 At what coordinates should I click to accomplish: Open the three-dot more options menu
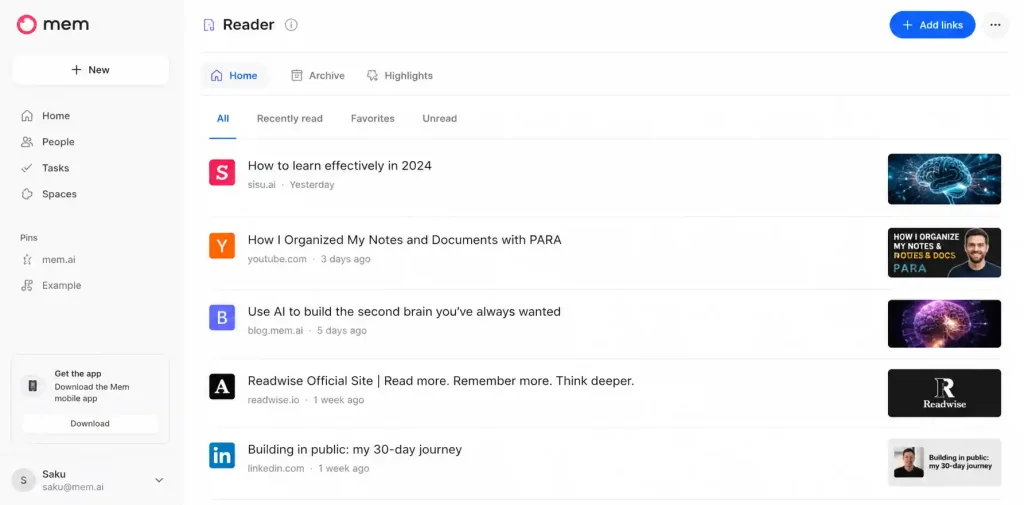pos(995,25)
